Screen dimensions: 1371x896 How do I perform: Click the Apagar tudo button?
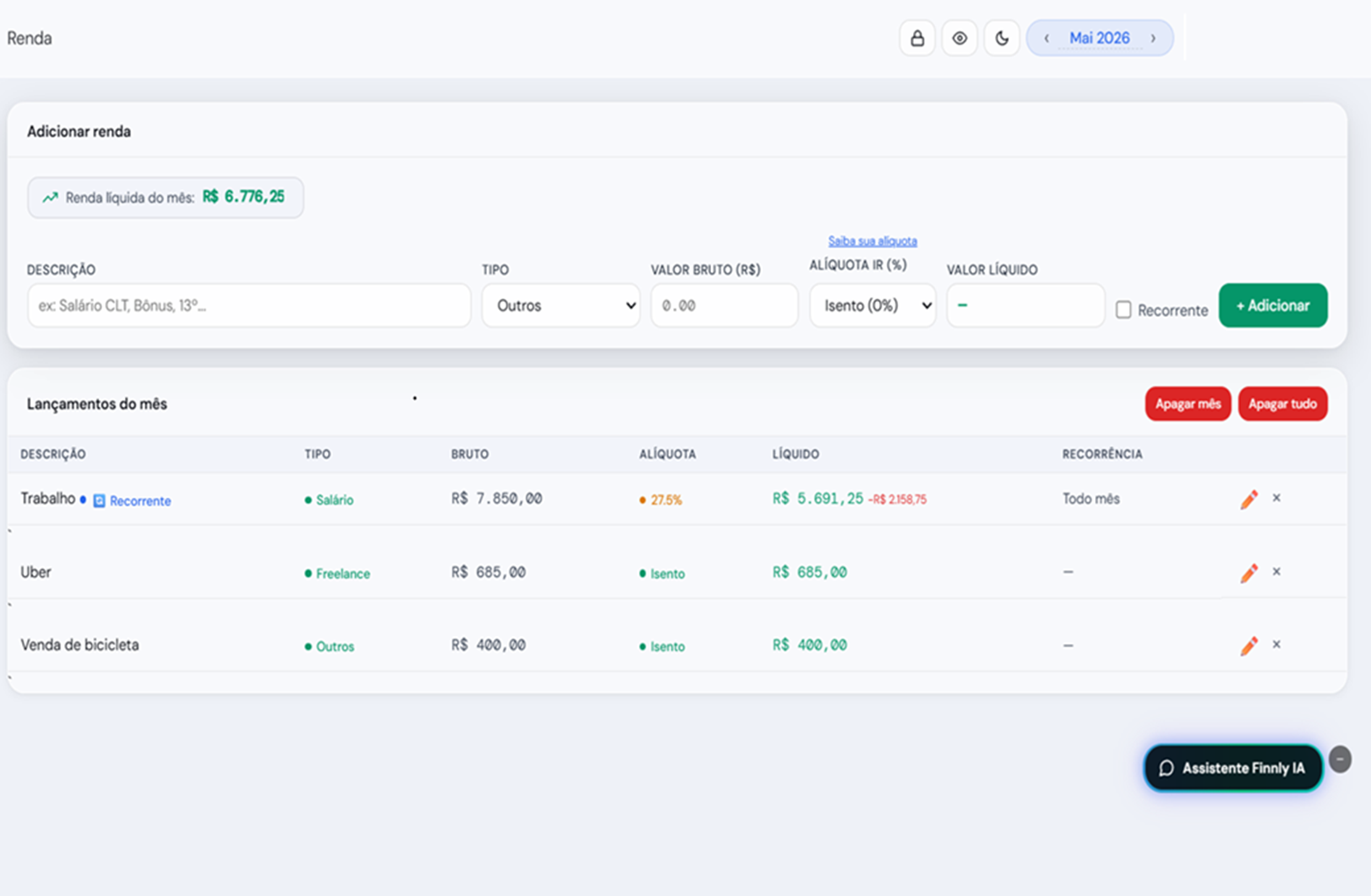click(x=1282, y=404)
